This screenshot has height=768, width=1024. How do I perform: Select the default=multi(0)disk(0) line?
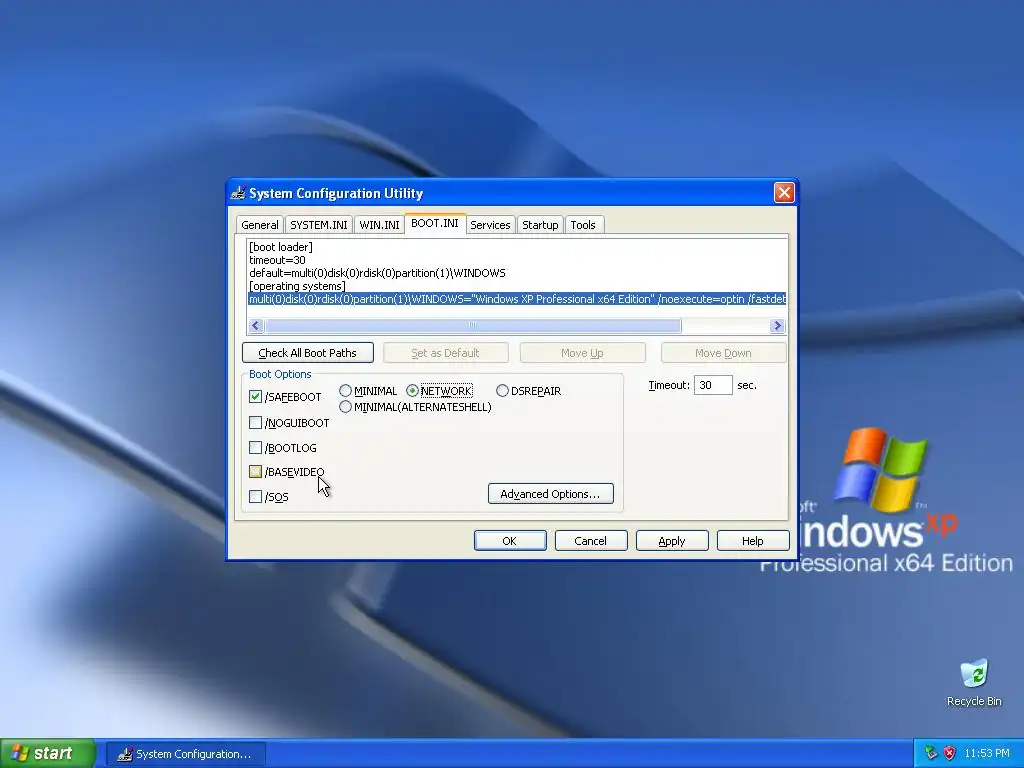pyautogui.click(x=377, y=273)
